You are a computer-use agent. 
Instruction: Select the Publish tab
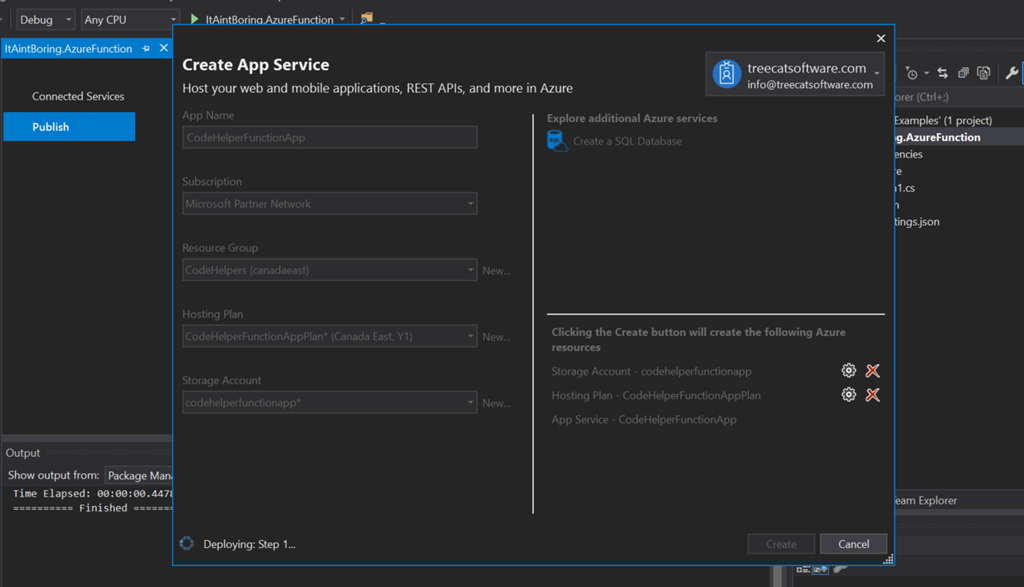(x=69, y=127)
